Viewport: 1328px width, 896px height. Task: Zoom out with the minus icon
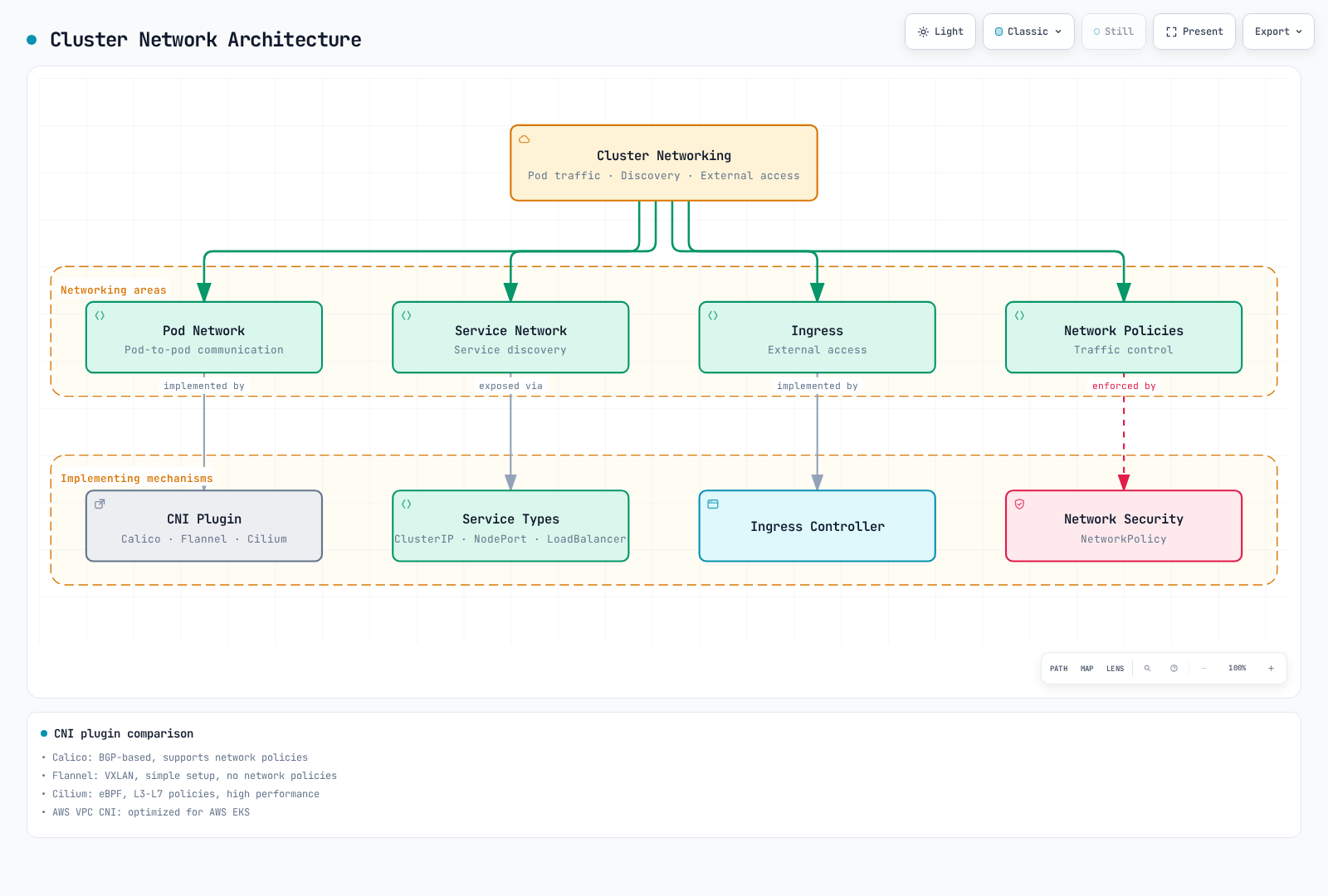(x=1204, y=669)
